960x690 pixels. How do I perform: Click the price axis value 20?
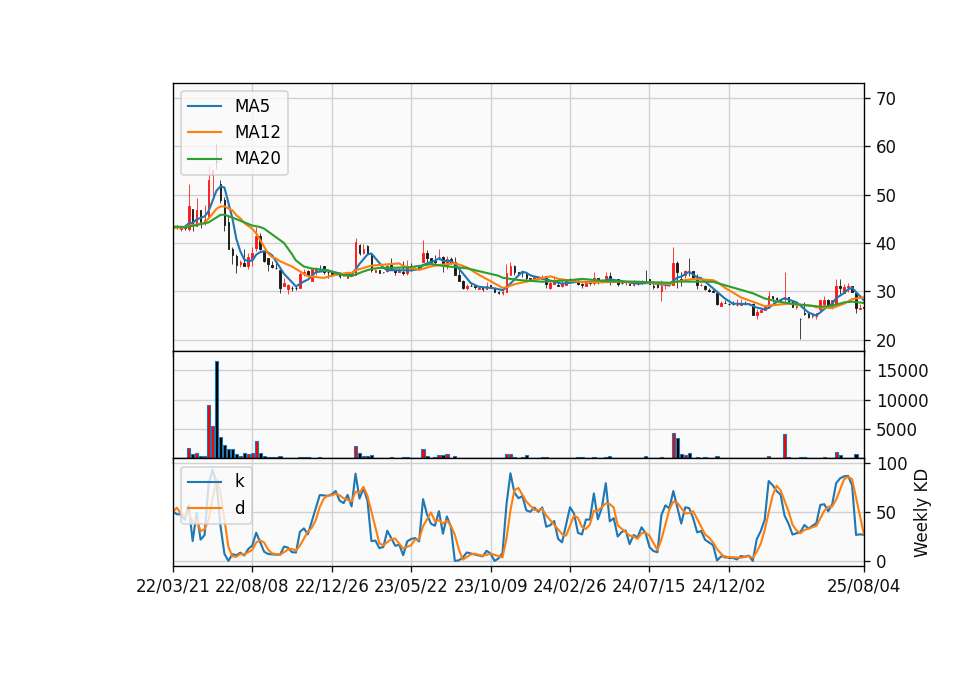[886, 340]
